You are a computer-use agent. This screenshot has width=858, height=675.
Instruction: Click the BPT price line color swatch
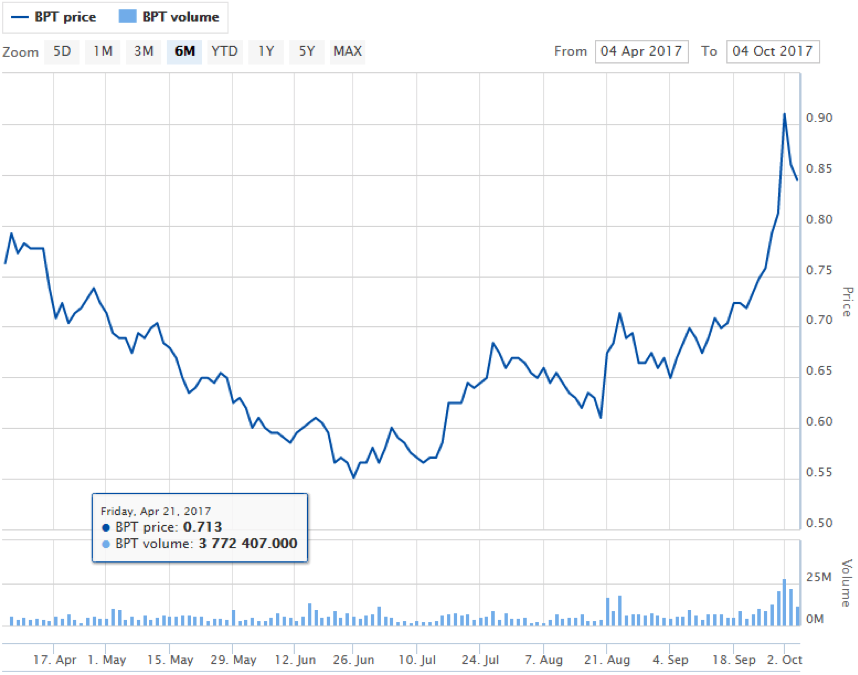pos(19,17)
